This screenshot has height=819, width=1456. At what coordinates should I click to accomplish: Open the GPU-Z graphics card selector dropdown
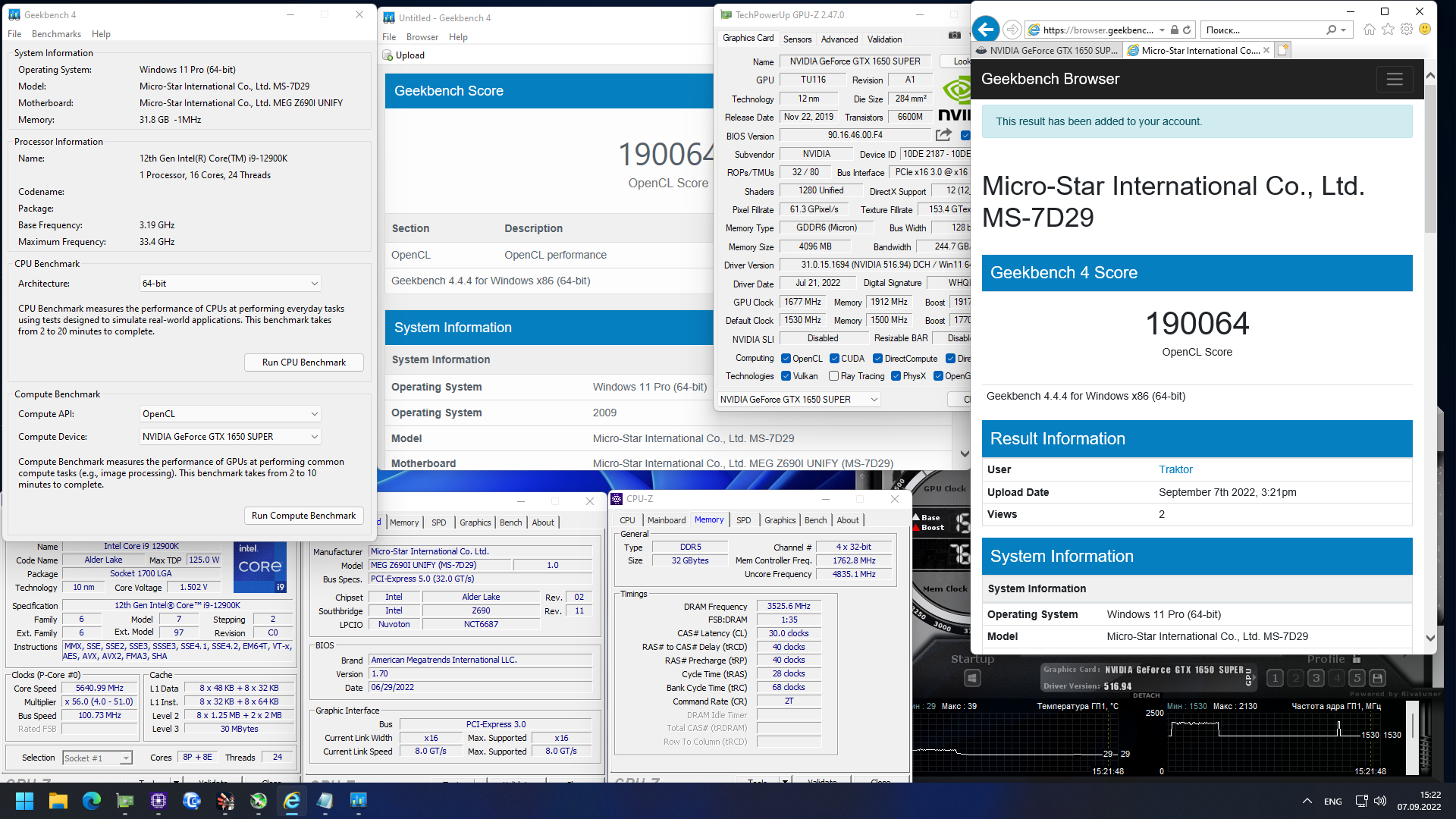[x=799, y=400]
